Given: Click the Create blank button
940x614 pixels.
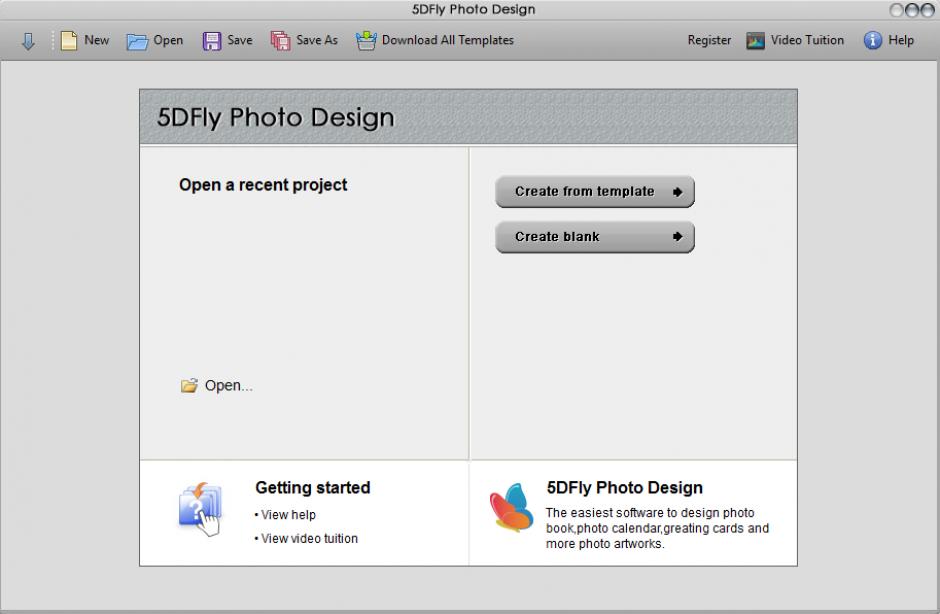Looking at the screenshot, I should click(x=595, y=237).
